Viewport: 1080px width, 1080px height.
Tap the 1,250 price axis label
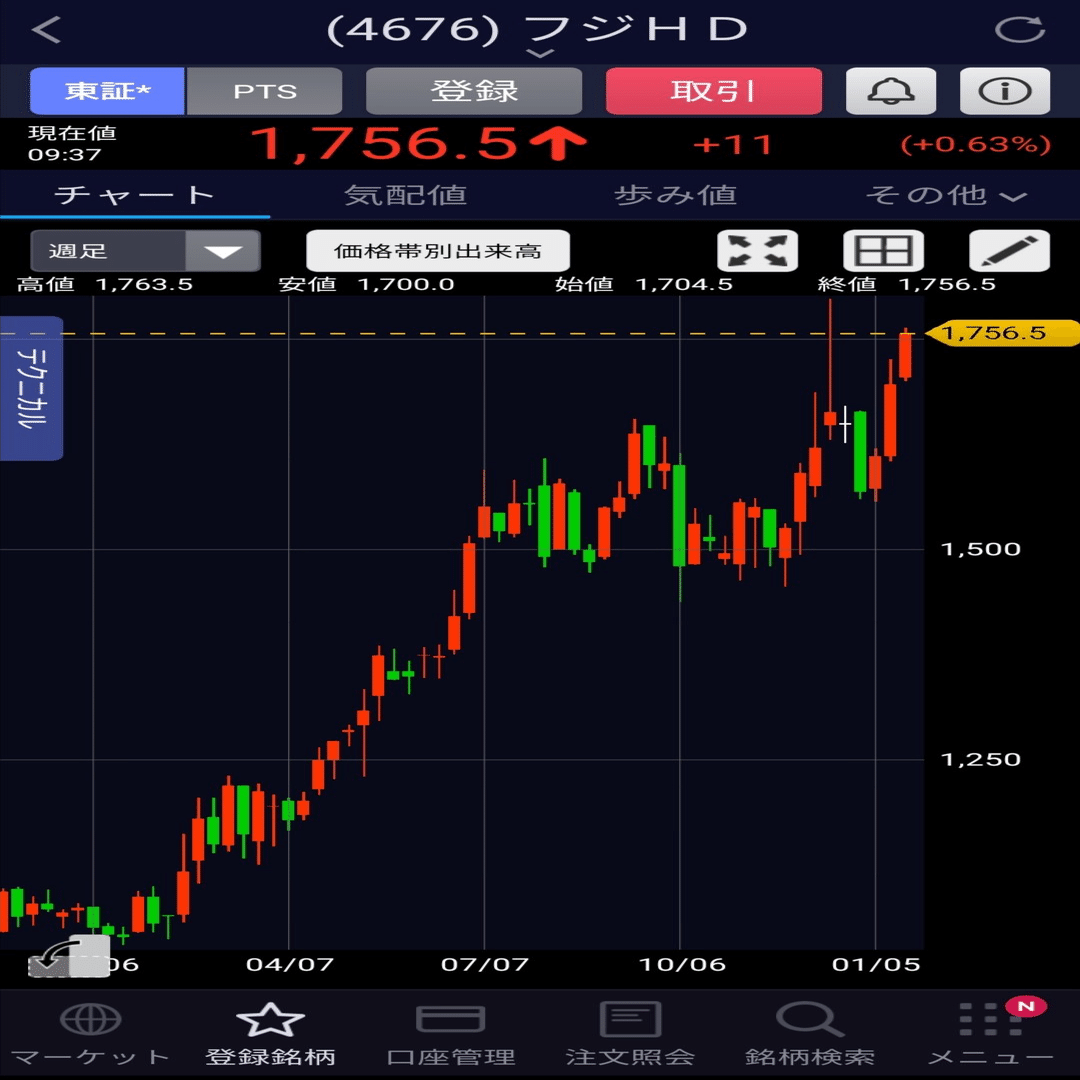tap(981, 760)
